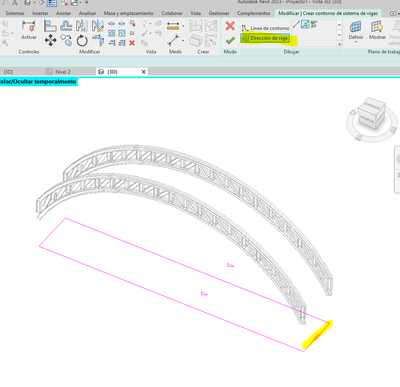Select Línea de contorno option
The image size is (400, 387).
(266, 28)
